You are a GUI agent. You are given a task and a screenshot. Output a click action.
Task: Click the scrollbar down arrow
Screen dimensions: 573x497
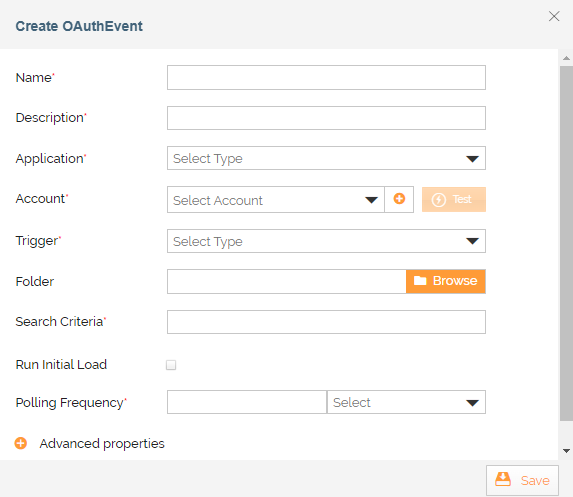click(x=566, y=451)
